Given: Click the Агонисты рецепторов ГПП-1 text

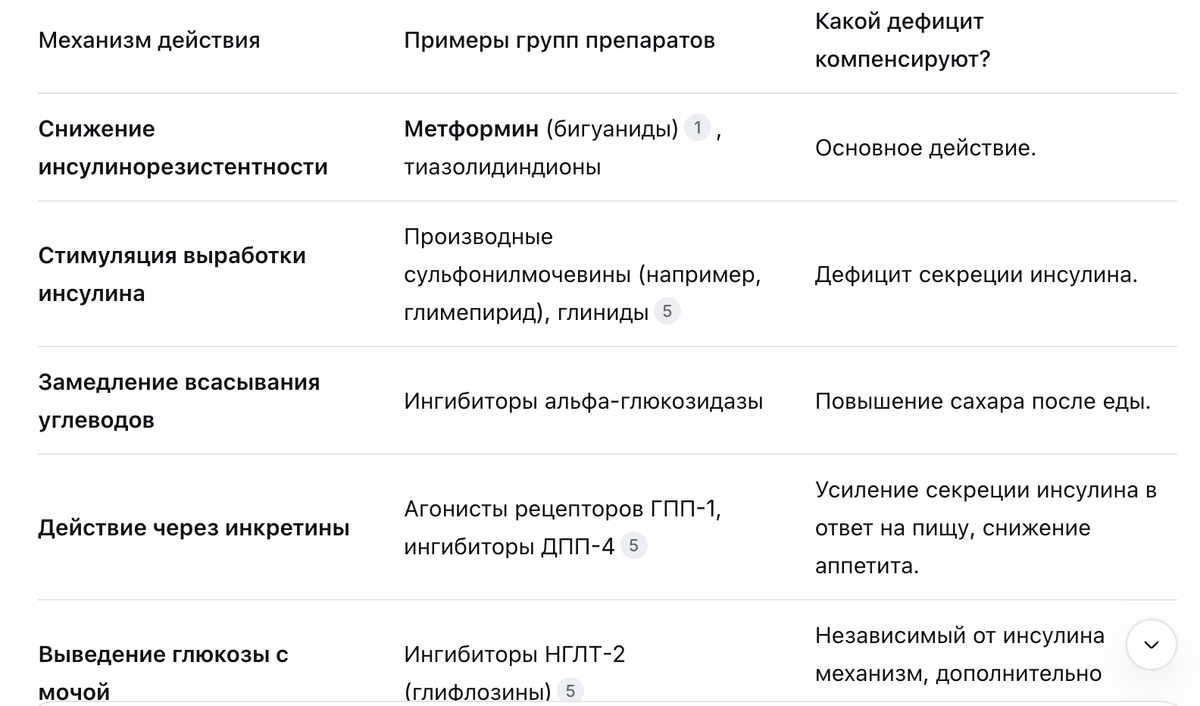Looking at the screenshot, I should [563, 509].
